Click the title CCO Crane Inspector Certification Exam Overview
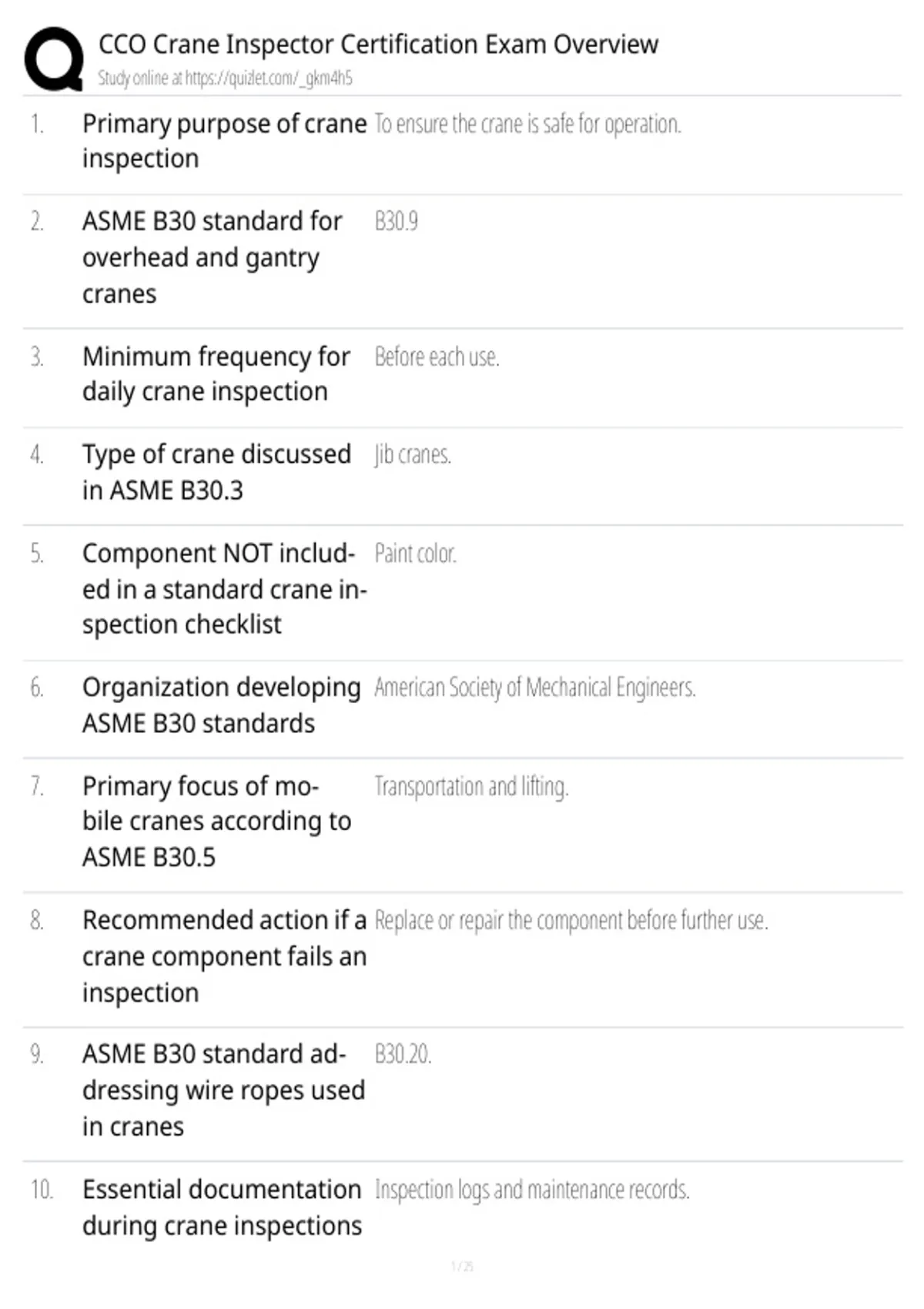This screenshot has height=1309, width=924. (x=378, y=45)
